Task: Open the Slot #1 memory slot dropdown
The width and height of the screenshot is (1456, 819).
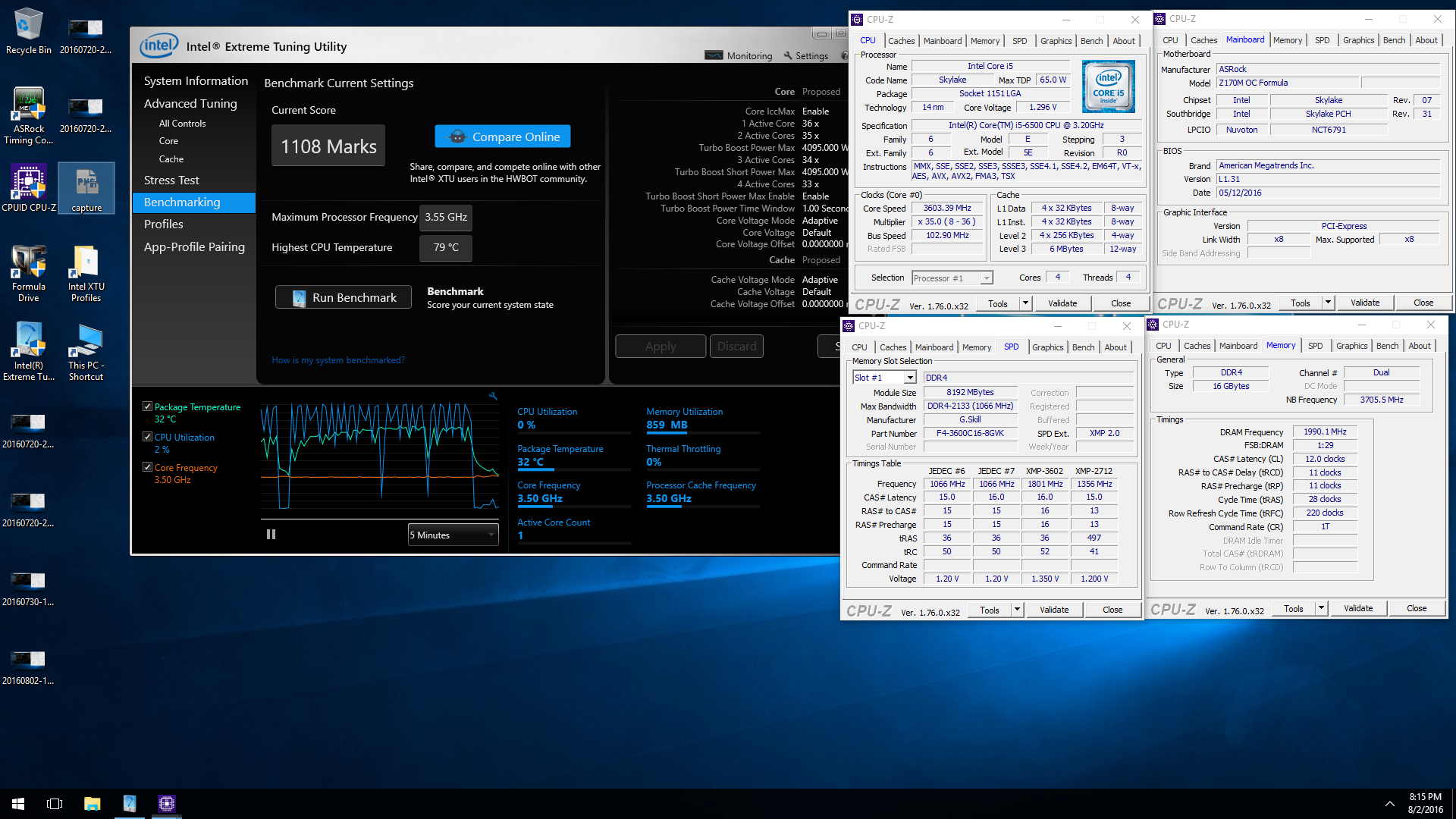Action: tap(885, 378)
